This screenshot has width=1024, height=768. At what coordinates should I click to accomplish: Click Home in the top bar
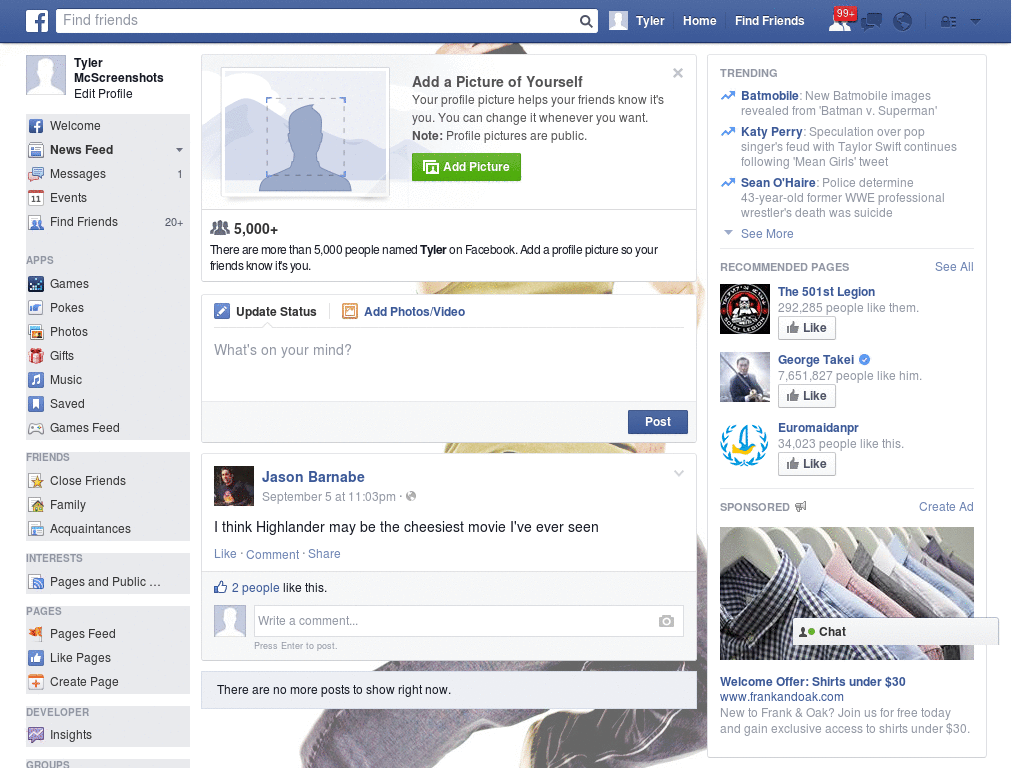click(699, 21)
